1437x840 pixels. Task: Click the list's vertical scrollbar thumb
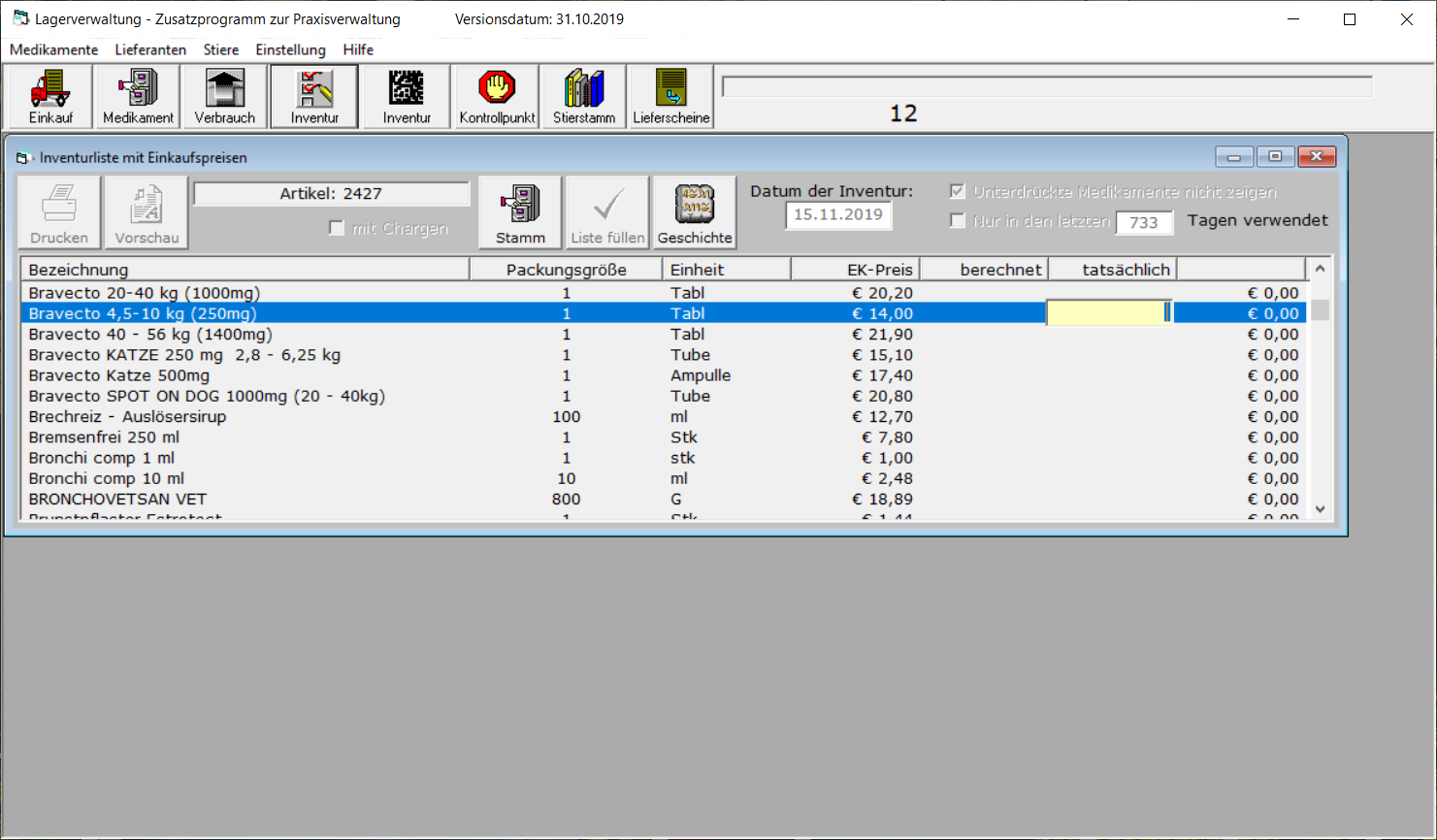1320,310
